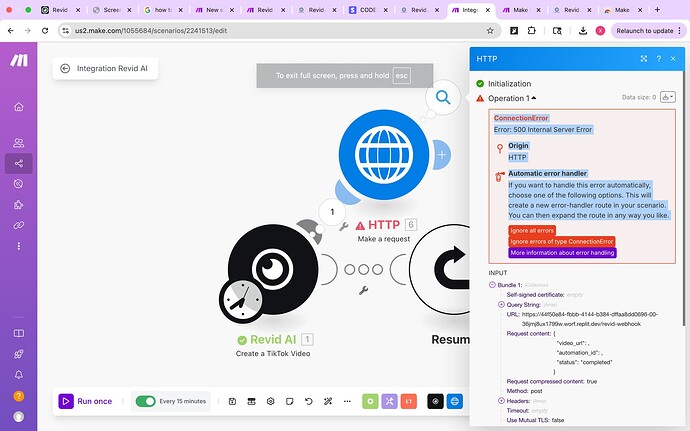This screenshot has height=431, width=690.
Task: Open browser downloads icon
Action: (x=583, y=30)
